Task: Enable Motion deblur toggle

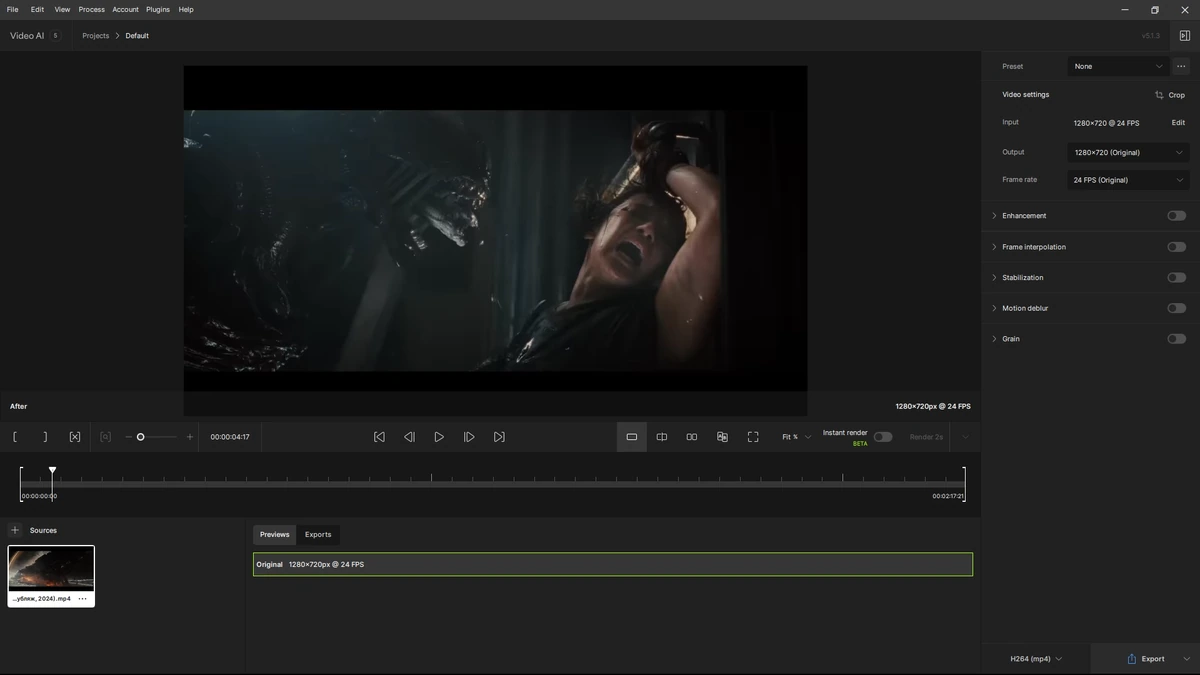Action: [1177, 308]
